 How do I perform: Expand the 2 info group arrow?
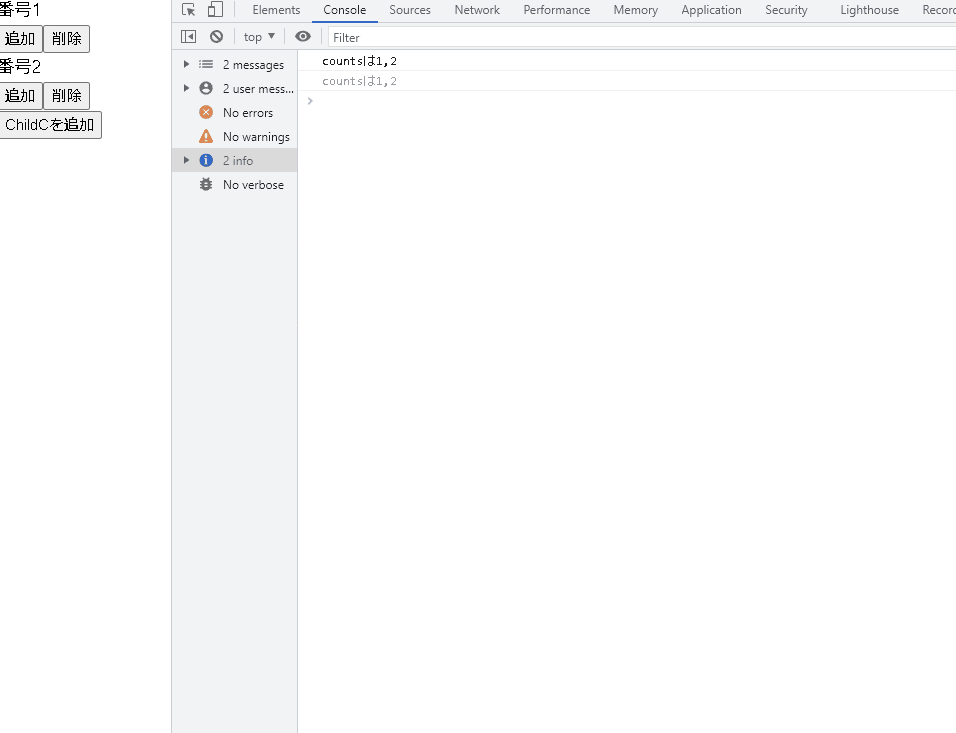coord(187,160)
